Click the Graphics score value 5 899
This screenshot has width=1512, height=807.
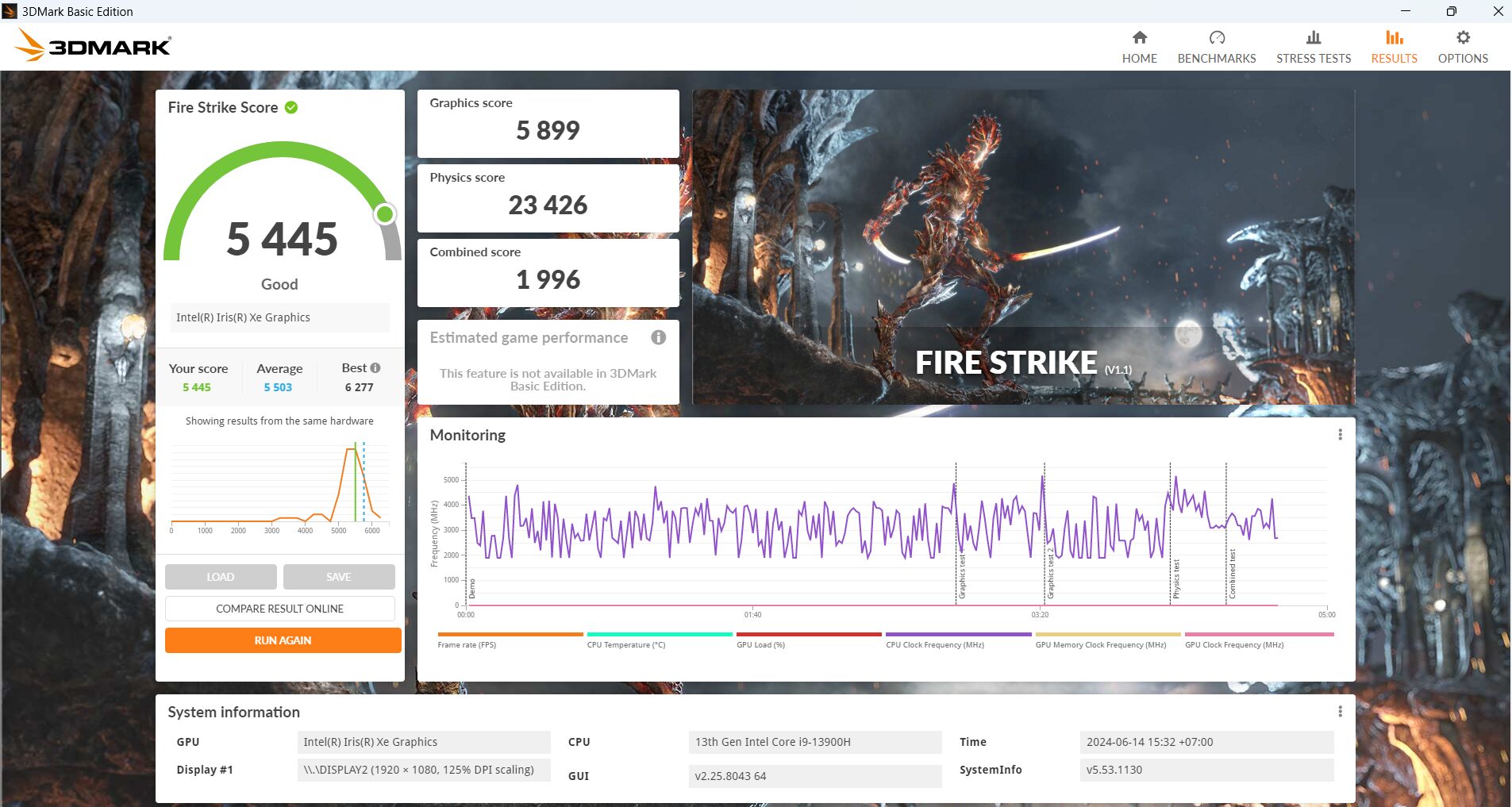coord(548,130)
